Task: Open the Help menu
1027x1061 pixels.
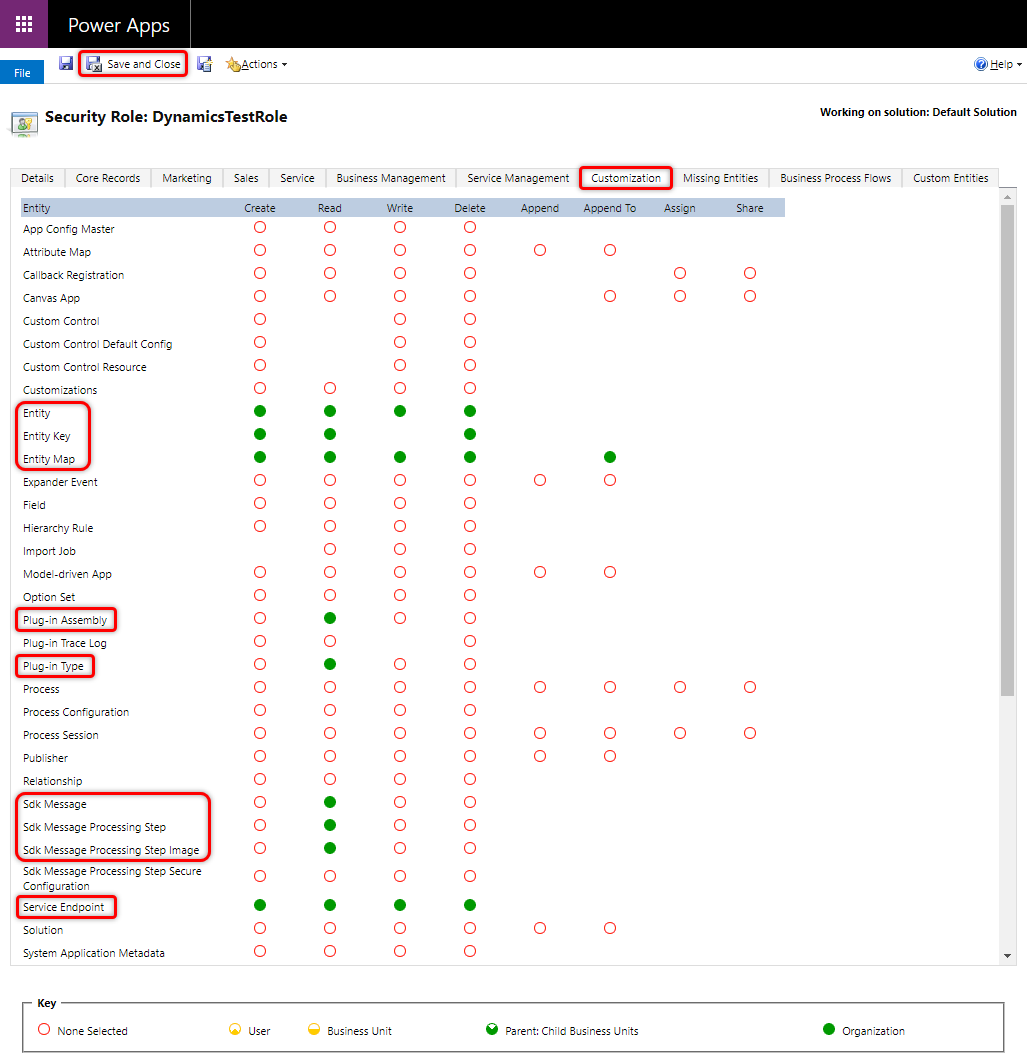Action: (x=998, y=64)
